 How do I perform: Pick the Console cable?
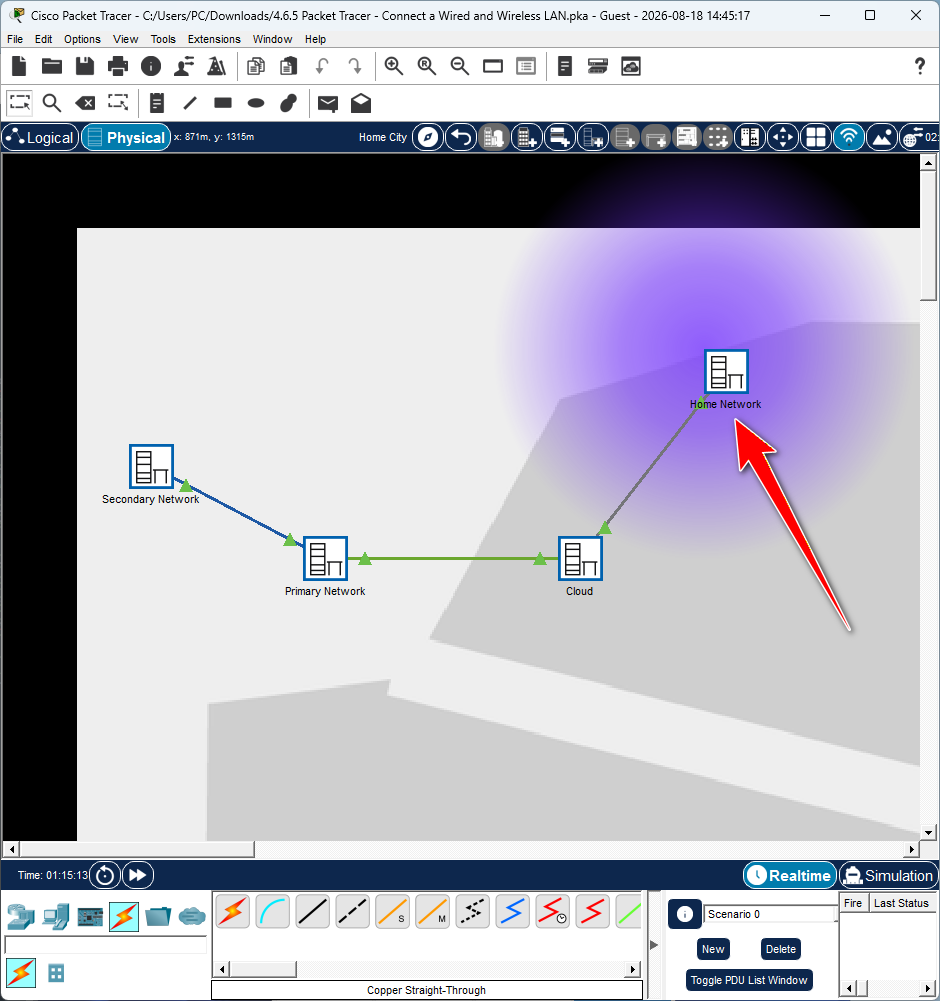(273, 911)
